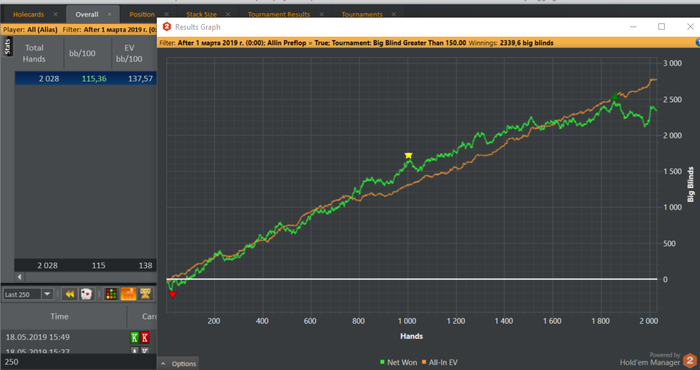Screen dimensions: 700x370
Task: Switch to the Holecards tab
Action: pyautogui.click(x=28, y=14)
